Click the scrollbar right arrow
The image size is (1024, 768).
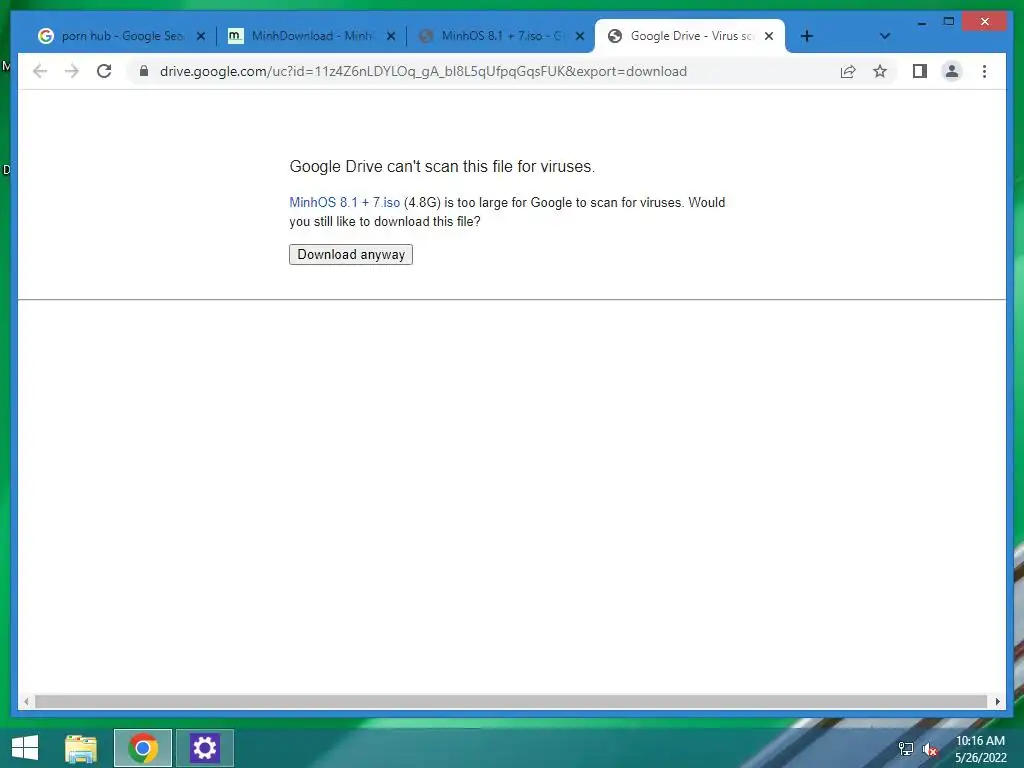[997, 701]
